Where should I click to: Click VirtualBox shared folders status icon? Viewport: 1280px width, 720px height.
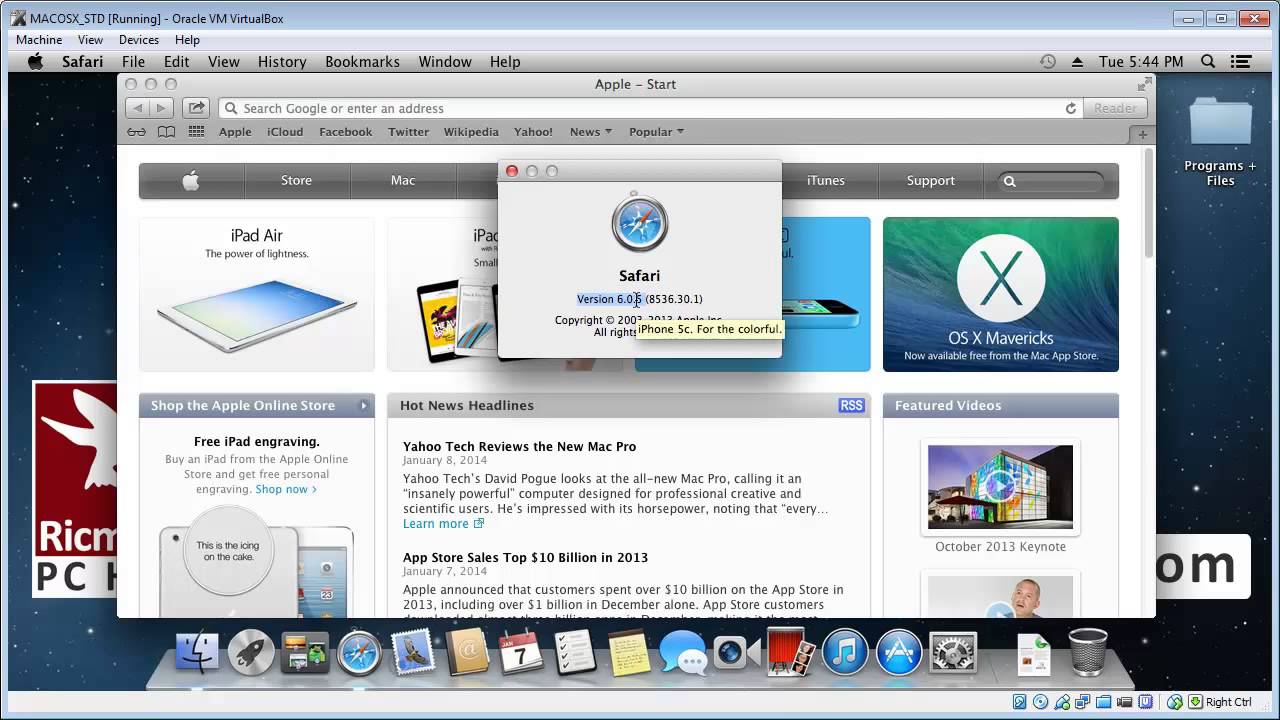(x=1103, y=702)
